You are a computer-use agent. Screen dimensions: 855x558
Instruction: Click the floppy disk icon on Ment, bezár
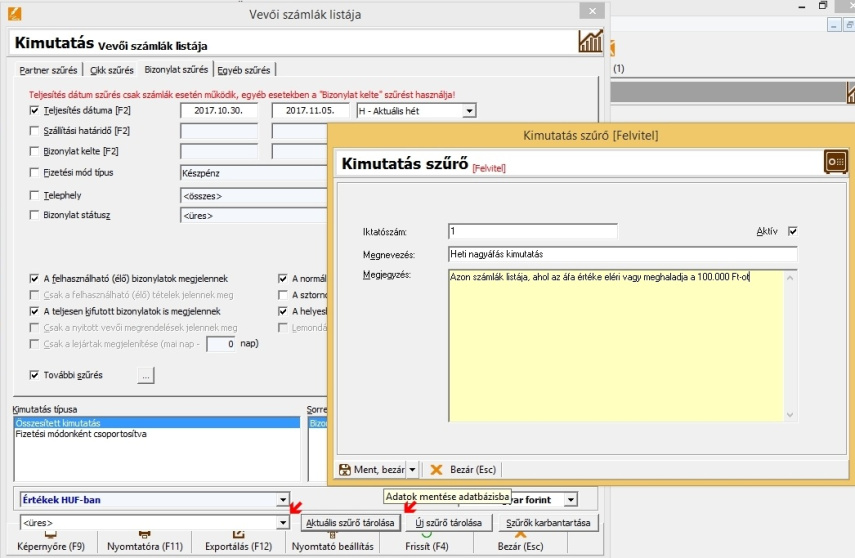(345, 468)
